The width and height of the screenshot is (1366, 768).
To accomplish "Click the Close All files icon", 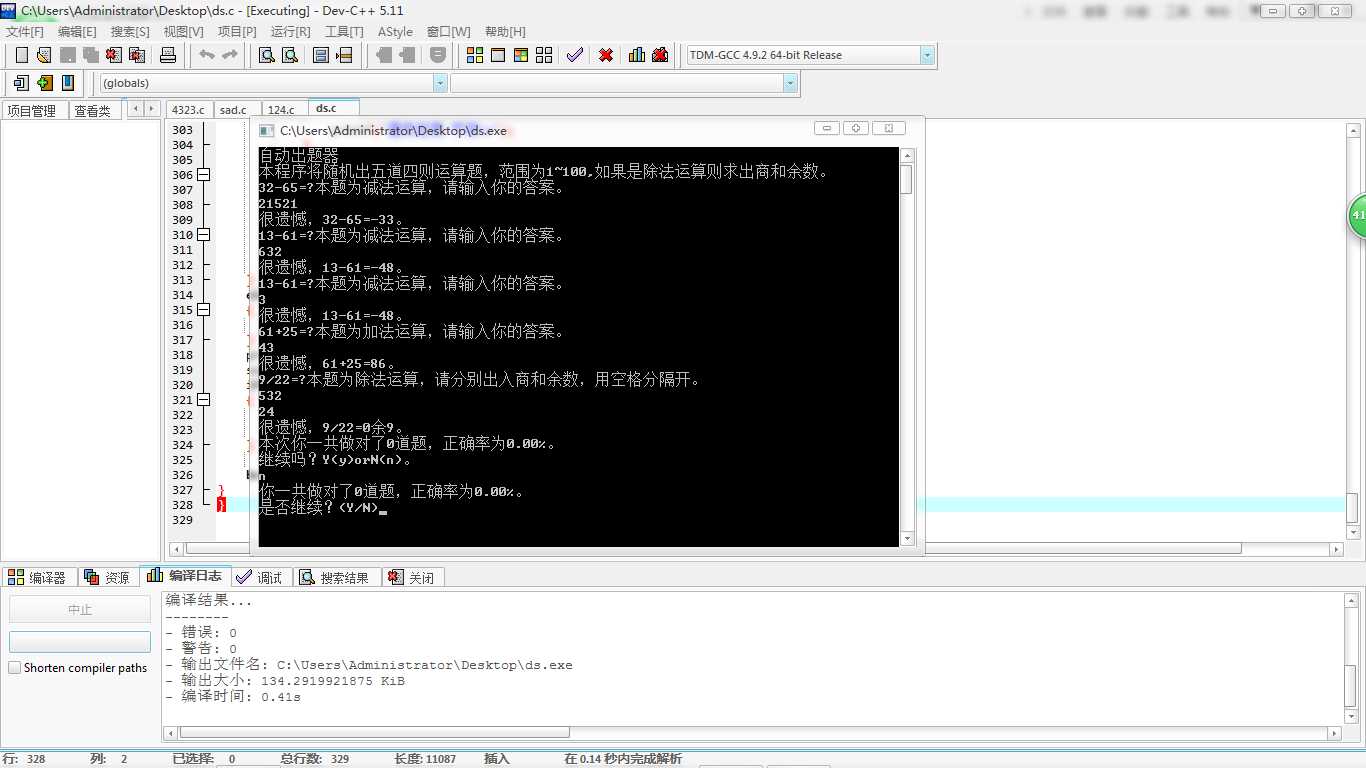I will coord(137,55).
